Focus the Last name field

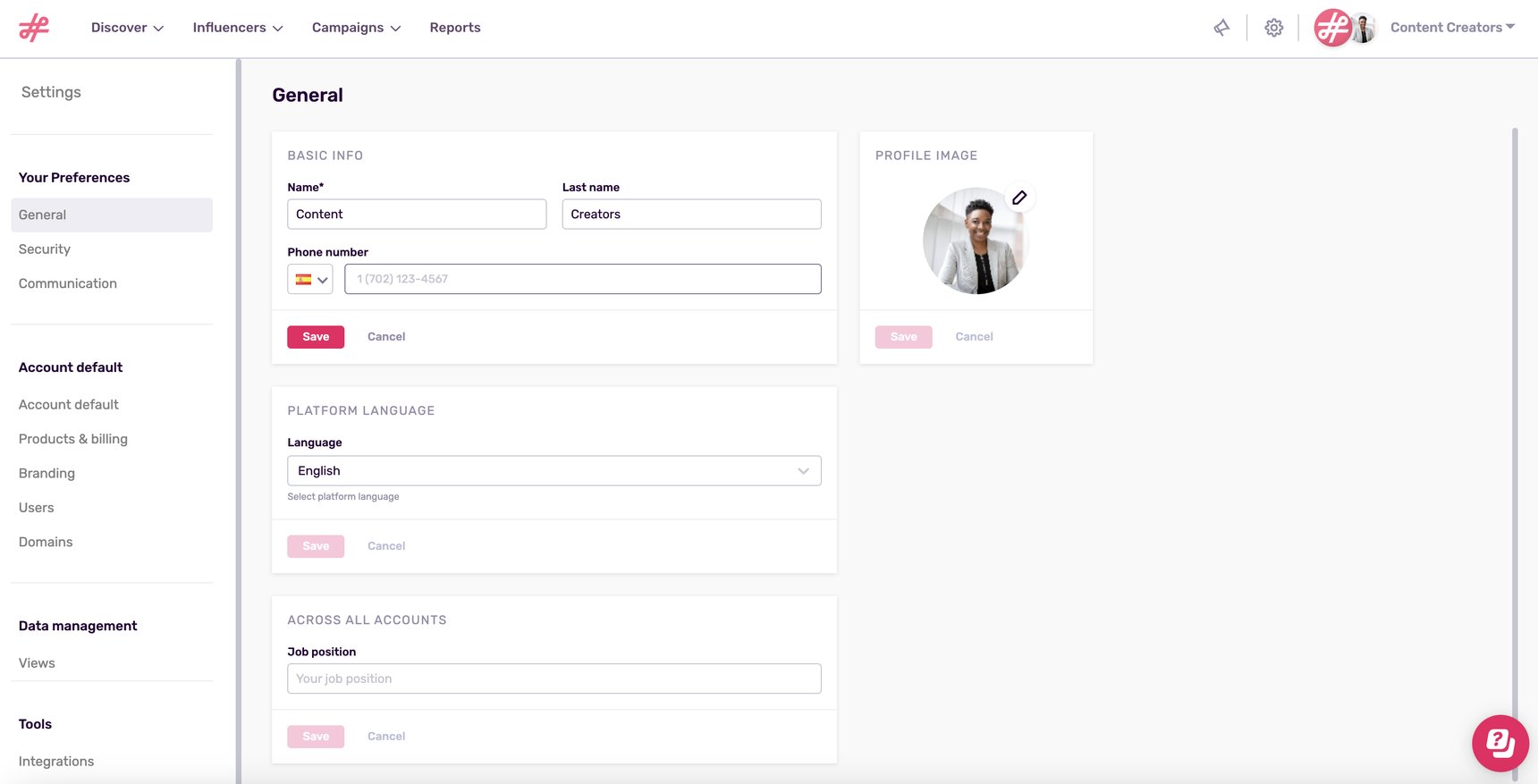(x=691, y=215)
